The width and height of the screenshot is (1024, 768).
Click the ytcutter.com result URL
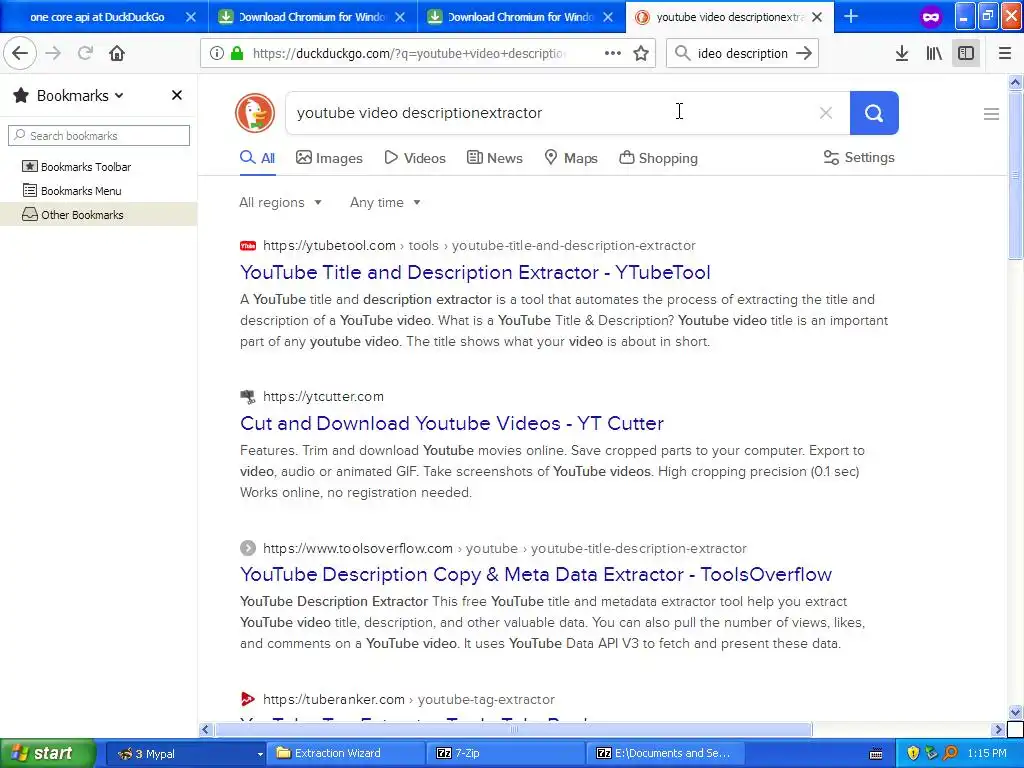(x=323, y=396)
